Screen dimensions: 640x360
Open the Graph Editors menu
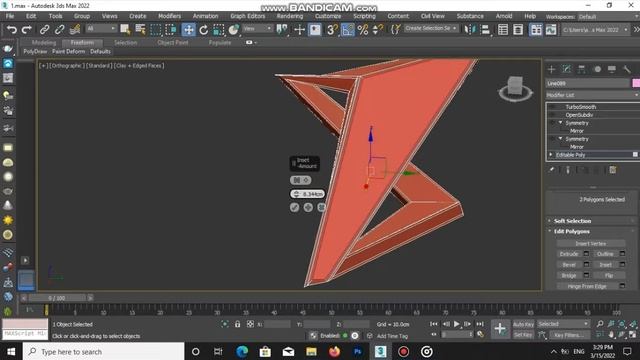click(247, 16)
